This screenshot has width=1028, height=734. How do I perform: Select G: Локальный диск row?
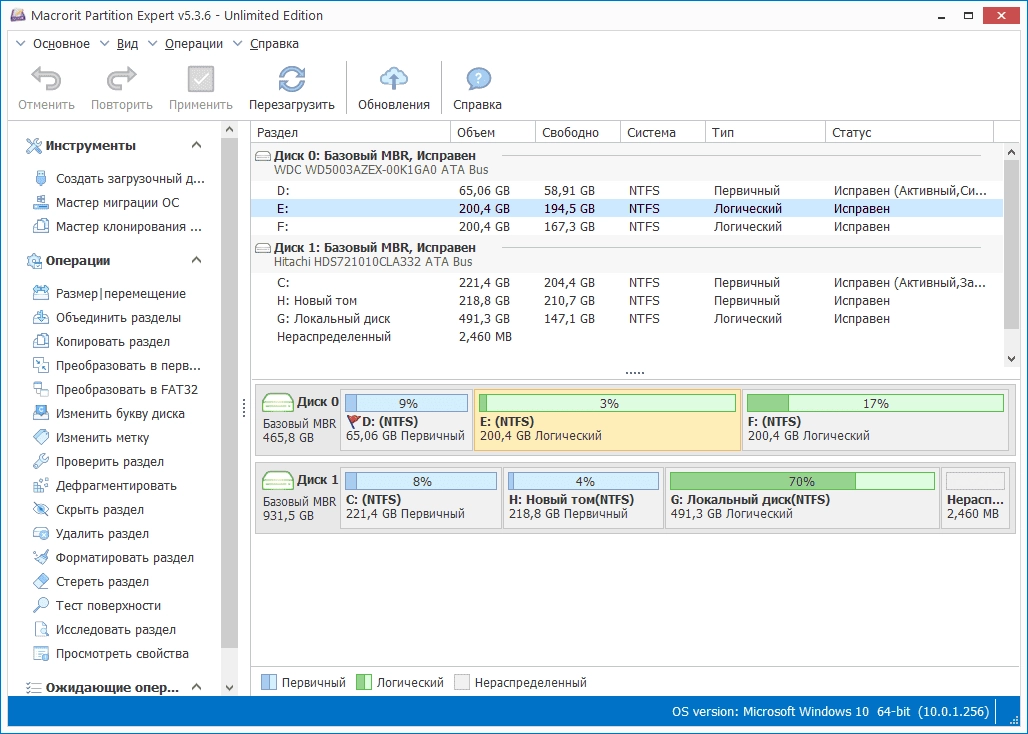[627, 319]
